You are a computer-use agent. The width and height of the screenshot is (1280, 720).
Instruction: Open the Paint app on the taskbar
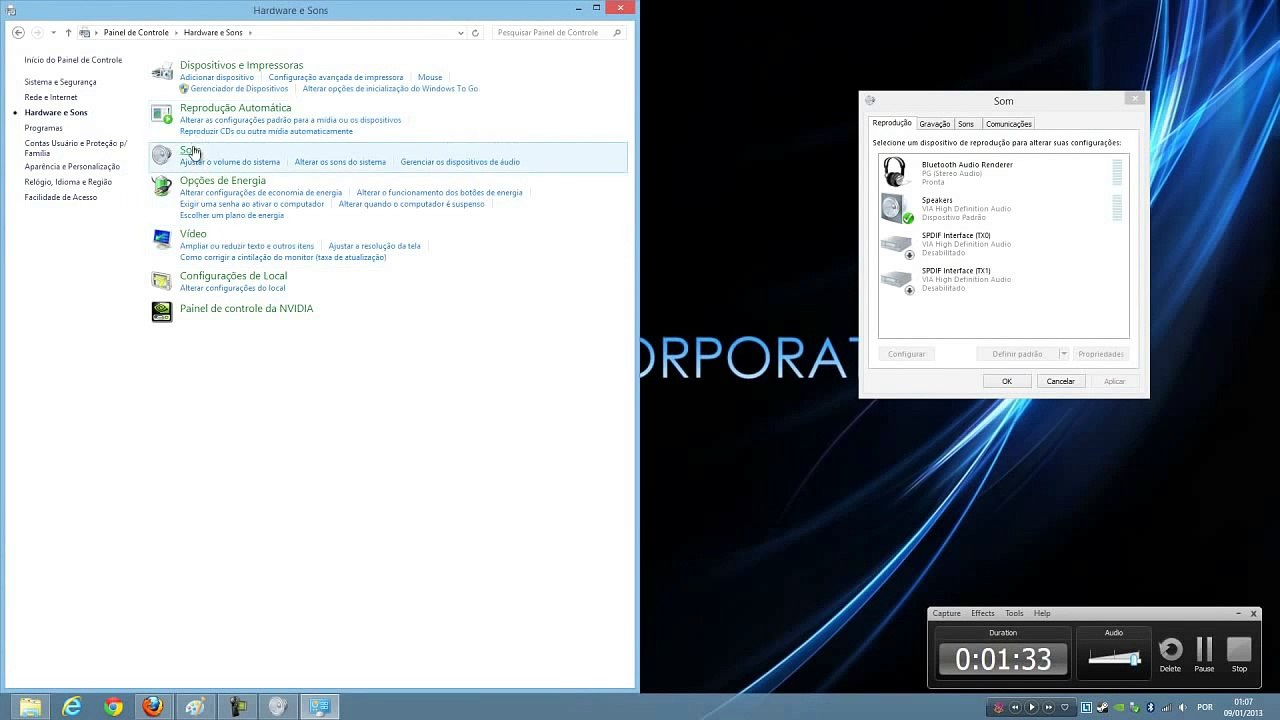click(195, 707)
